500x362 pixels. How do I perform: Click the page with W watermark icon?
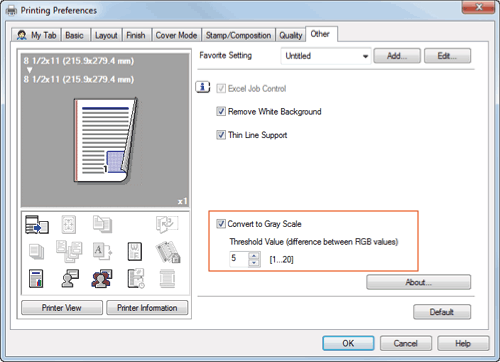135,251
